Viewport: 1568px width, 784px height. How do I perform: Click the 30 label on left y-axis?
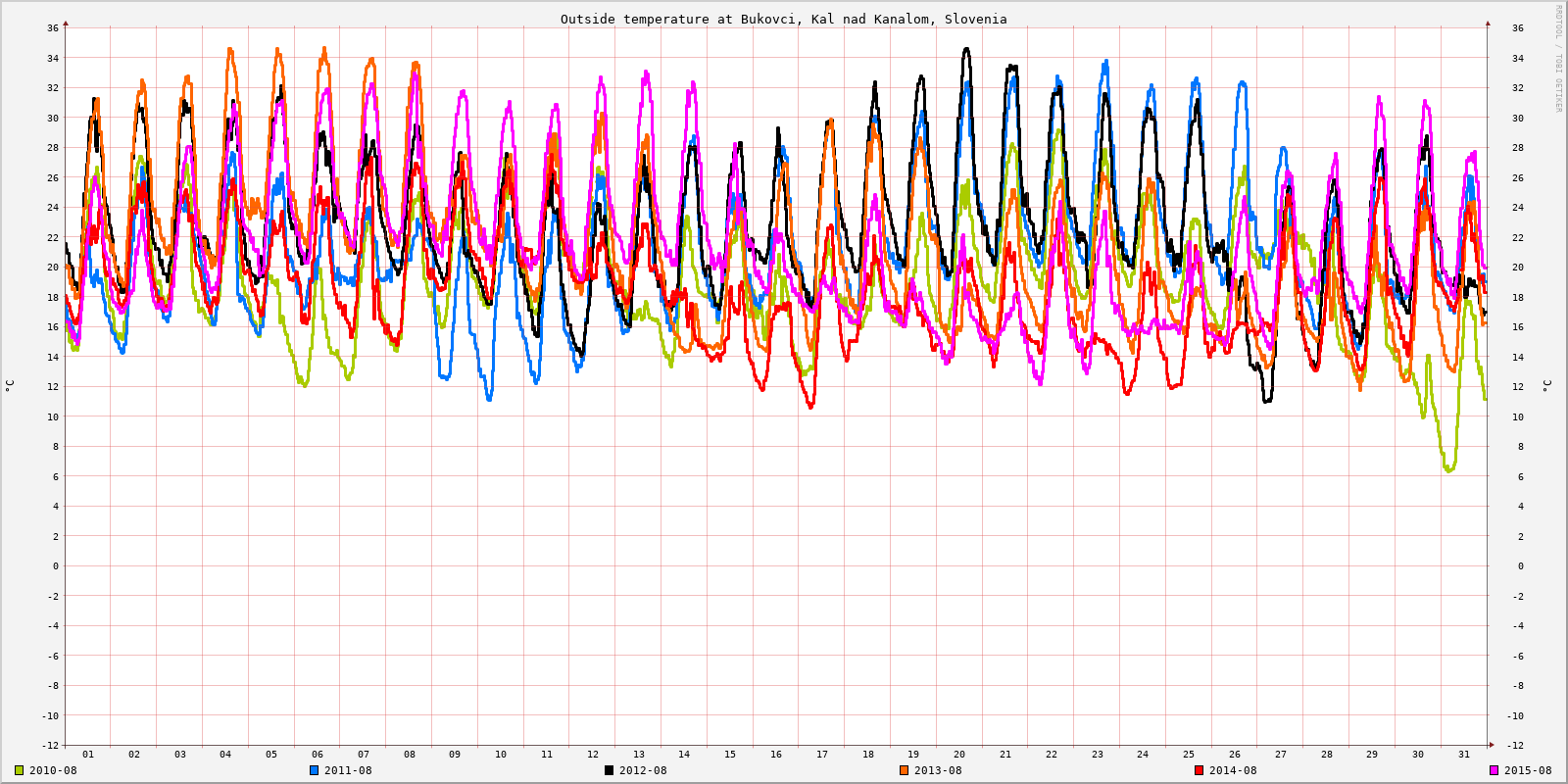(53, 118)
